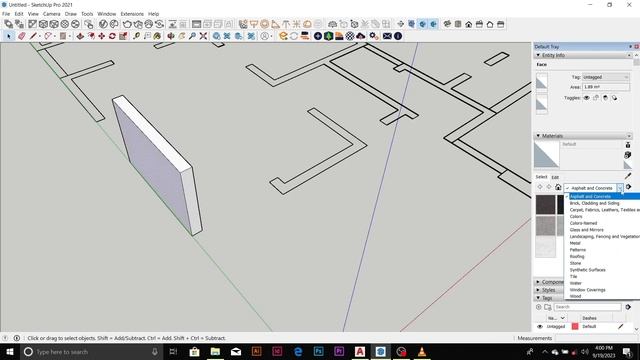
Task: Select the Move tool with red arrows
Action: 102,36
